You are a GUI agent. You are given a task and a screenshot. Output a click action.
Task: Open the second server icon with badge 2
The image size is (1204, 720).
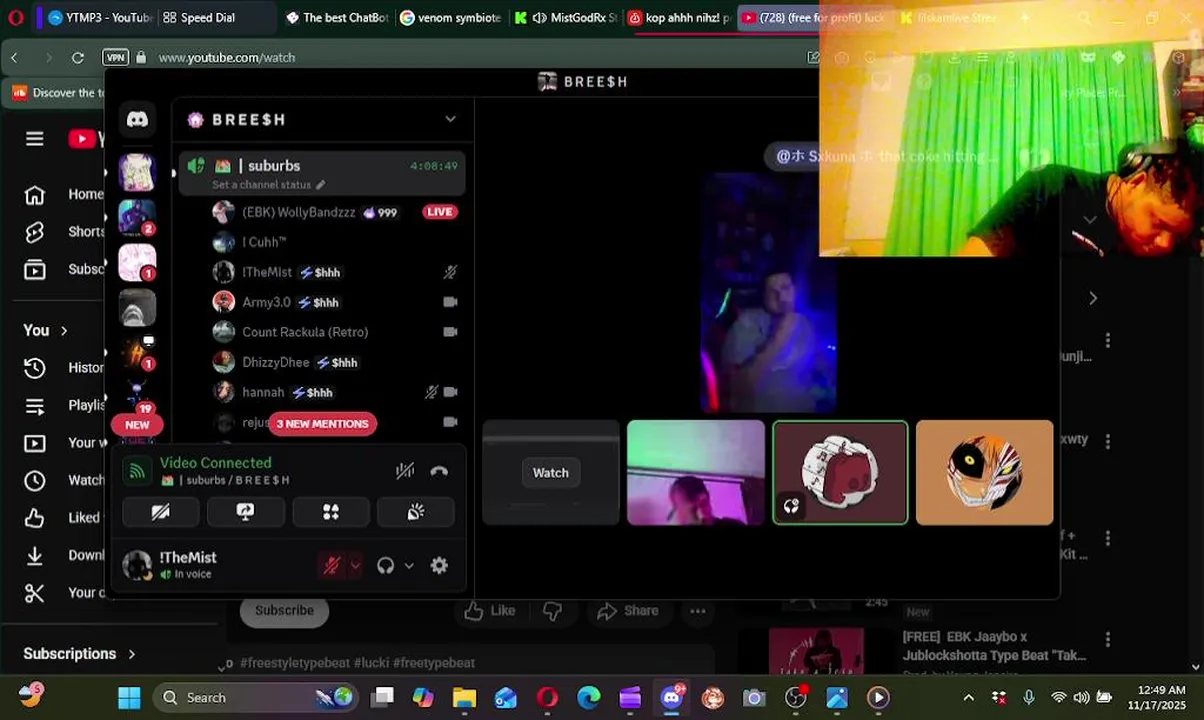pos(137,217)
